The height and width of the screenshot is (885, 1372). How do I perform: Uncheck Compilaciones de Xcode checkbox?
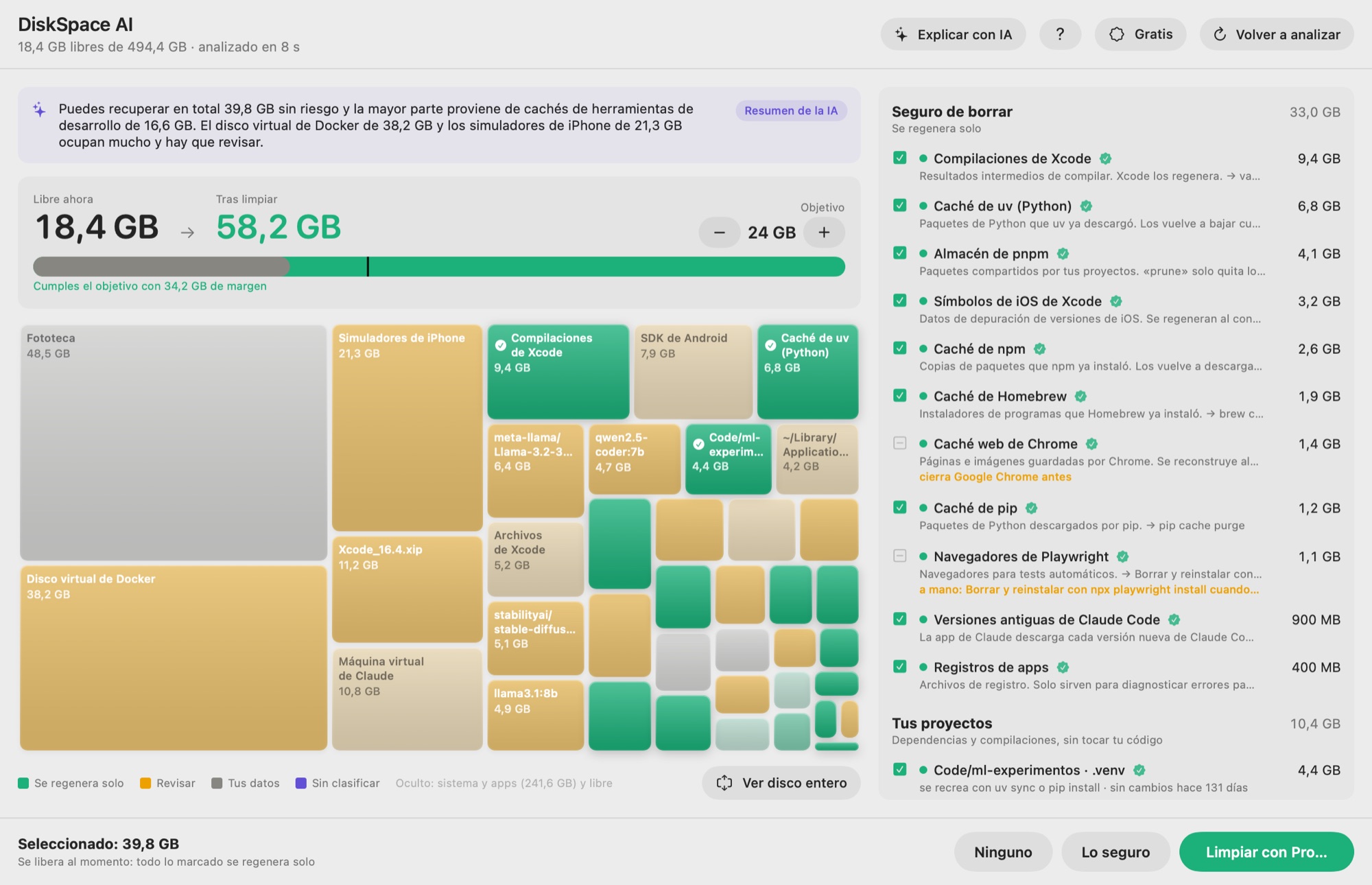click(900, 158)
